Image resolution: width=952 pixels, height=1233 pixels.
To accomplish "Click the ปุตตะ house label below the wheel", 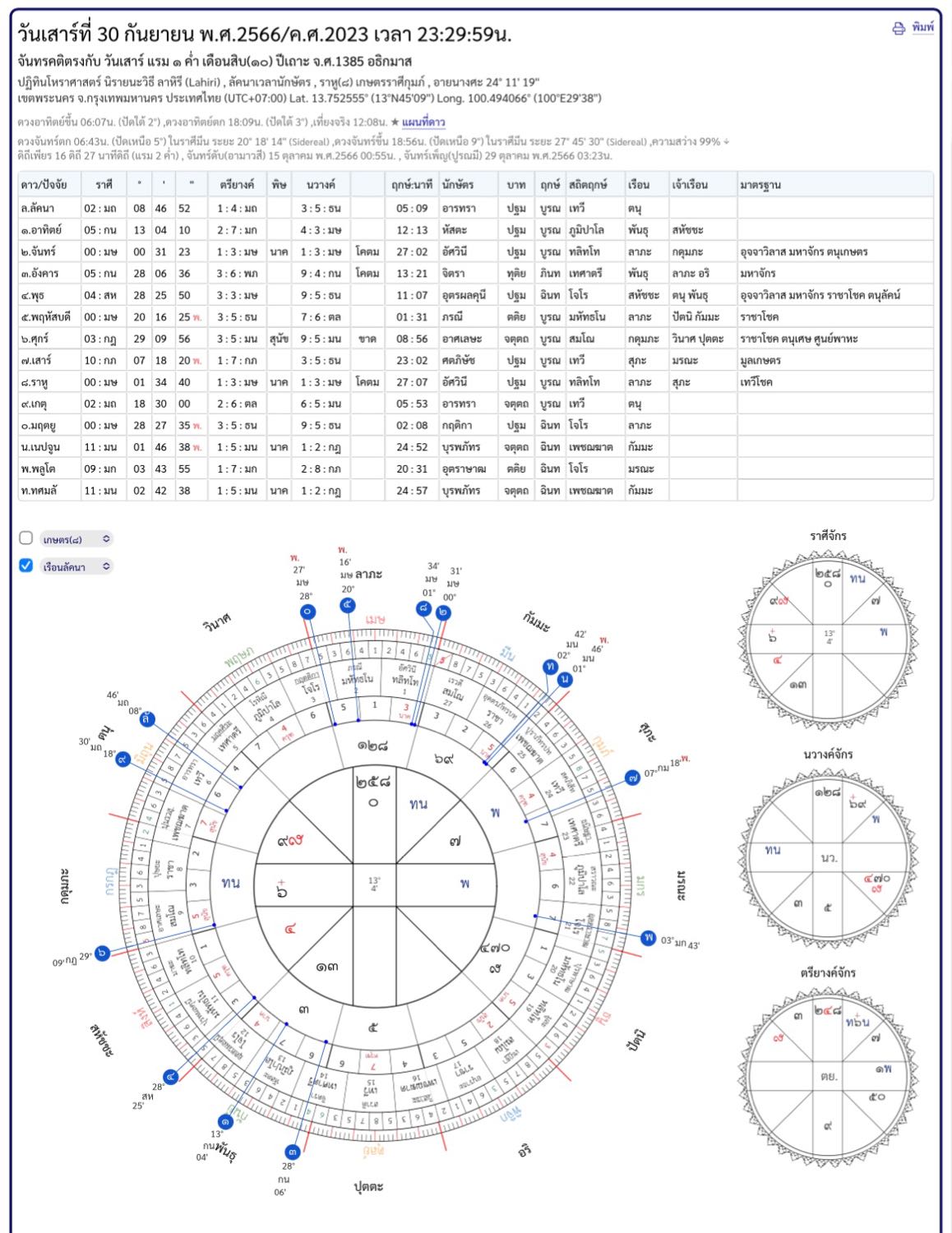I will [x=368, y=1187].
